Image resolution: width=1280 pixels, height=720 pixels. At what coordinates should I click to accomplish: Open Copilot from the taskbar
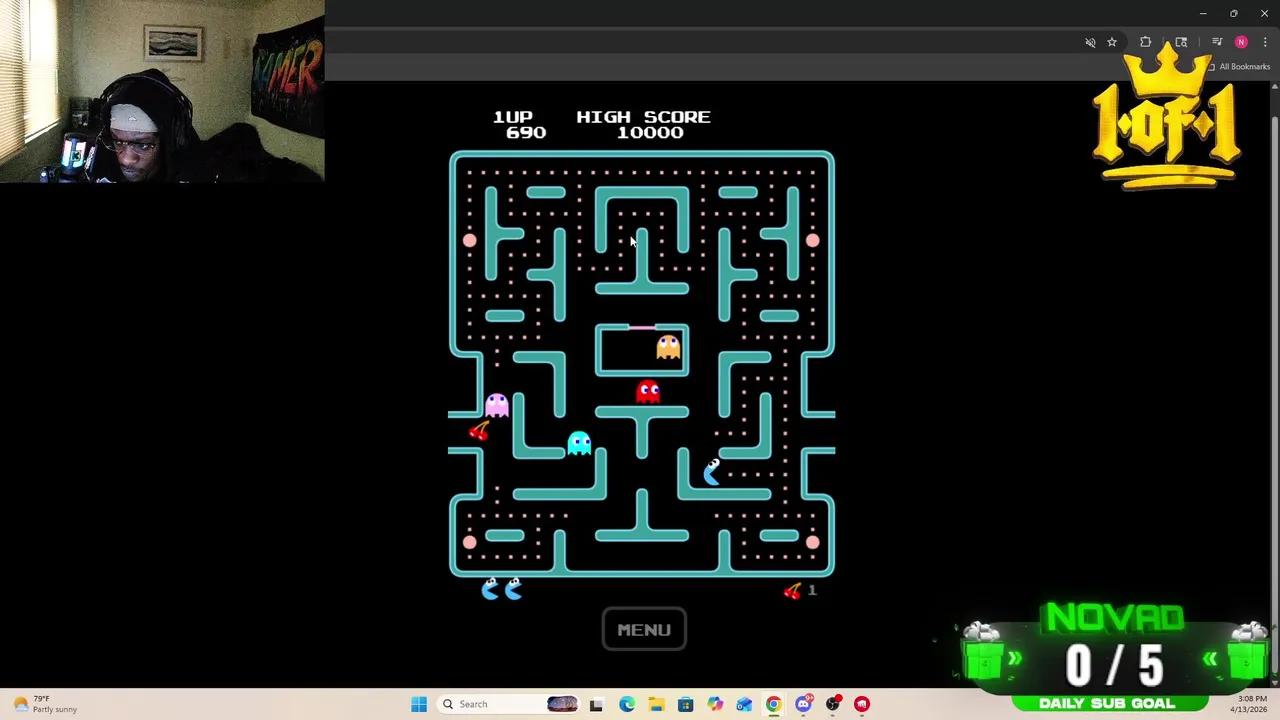[x=715, y=704]
